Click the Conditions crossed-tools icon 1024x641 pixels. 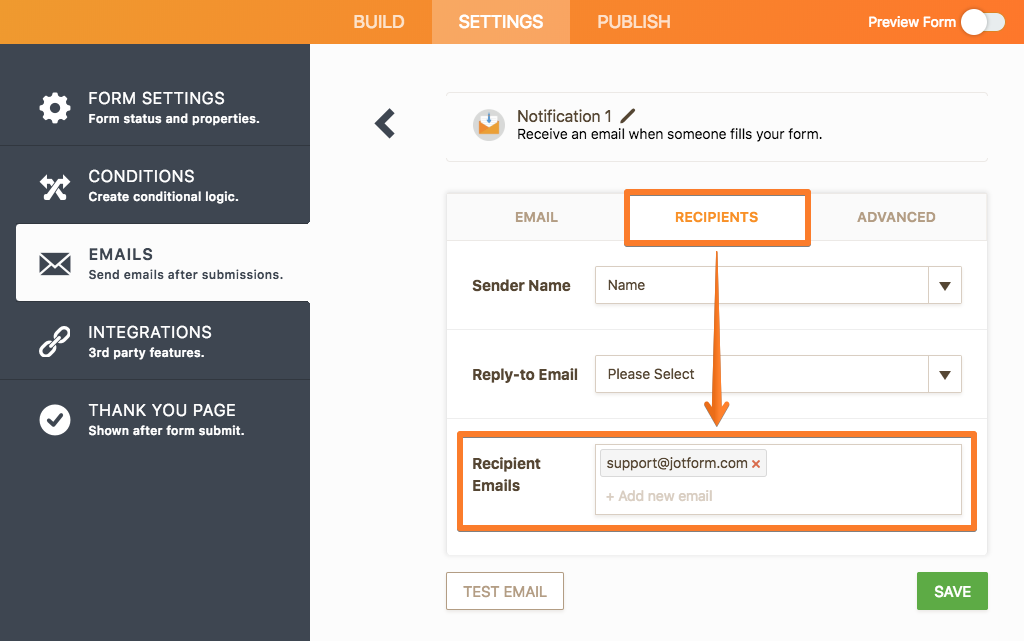coord(55,185)
